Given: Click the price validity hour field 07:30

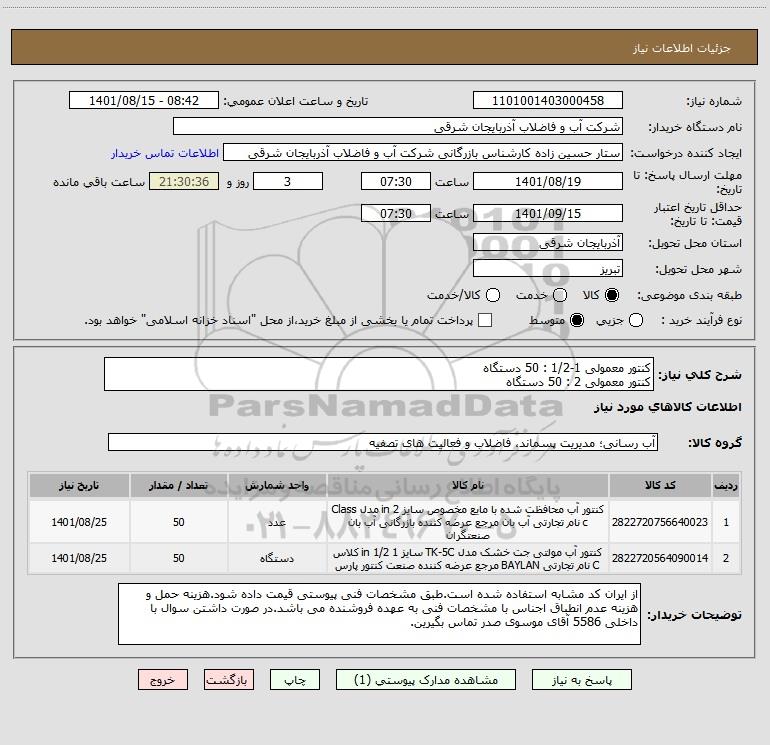Looking at the screenshot, I should [396, 213].
